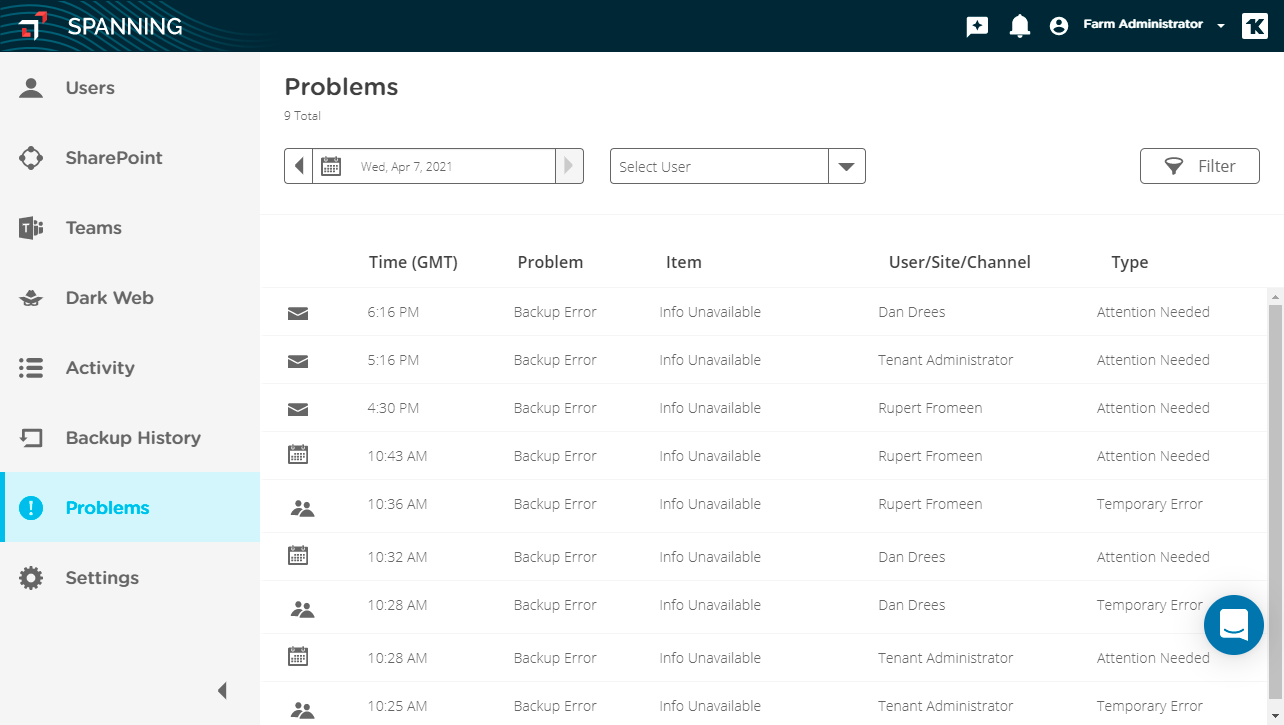Click the Backup History icon
Viewport: 1284px width, 725px height.
(x=31, y=438)
